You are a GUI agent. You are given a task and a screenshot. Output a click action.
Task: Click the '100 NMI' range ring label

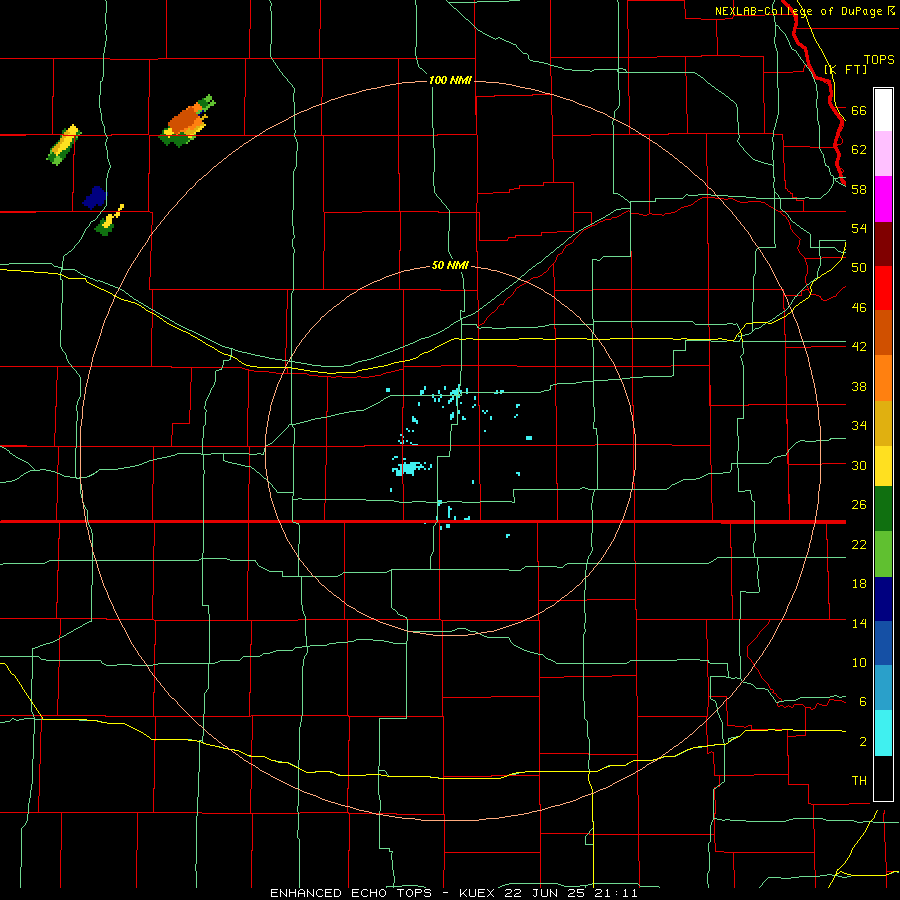(450, 80)
